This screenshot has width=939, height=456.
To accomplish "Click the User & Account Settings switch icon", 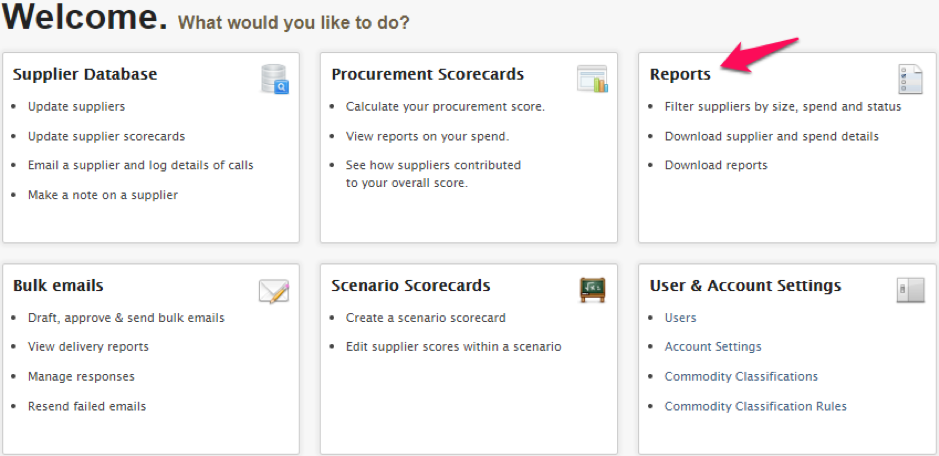I will pyautogui.click(x=910, y=290).
